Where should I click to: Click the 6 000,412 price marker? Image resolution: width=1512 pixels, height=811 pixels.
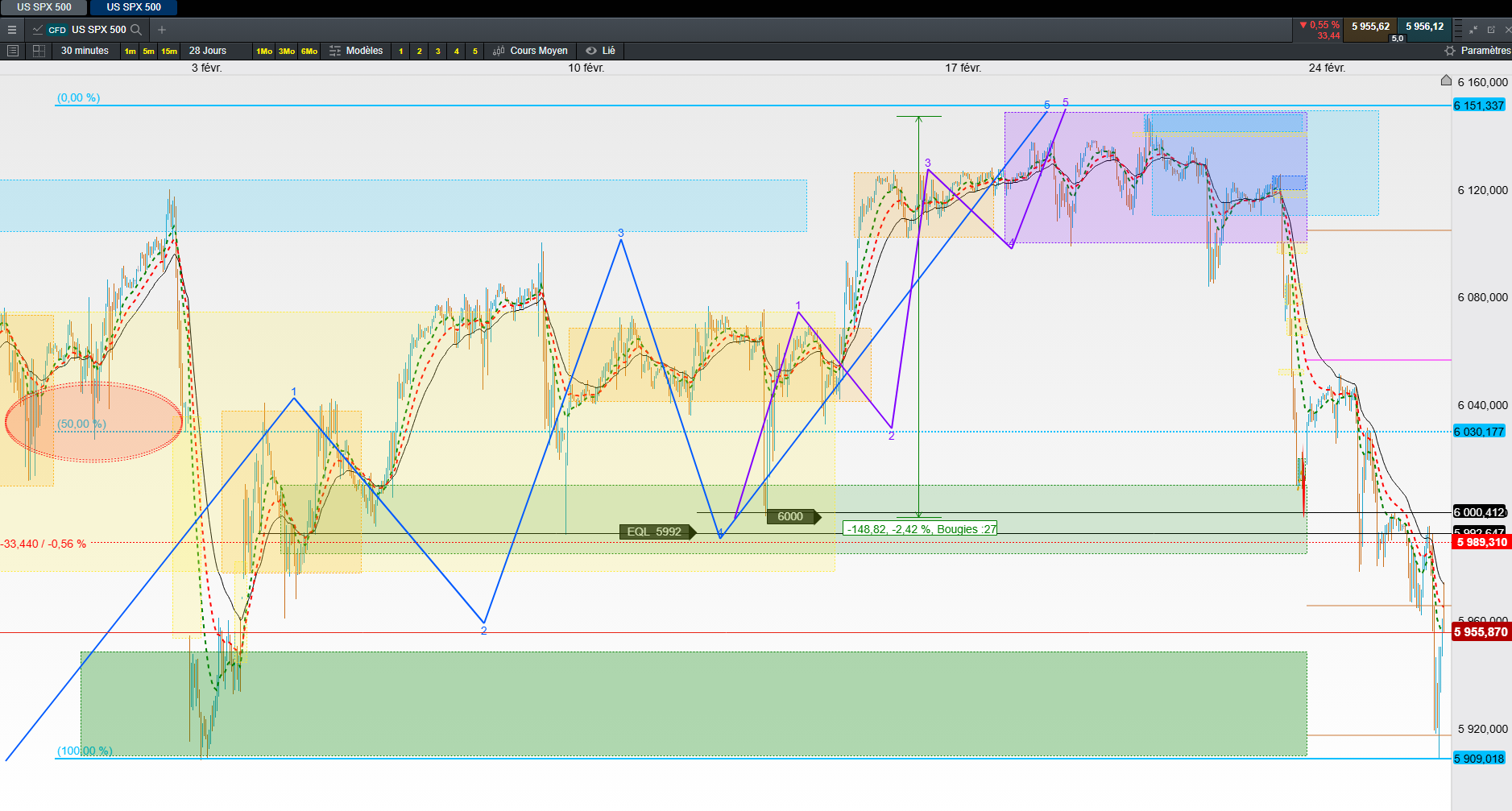(1480, 512)
